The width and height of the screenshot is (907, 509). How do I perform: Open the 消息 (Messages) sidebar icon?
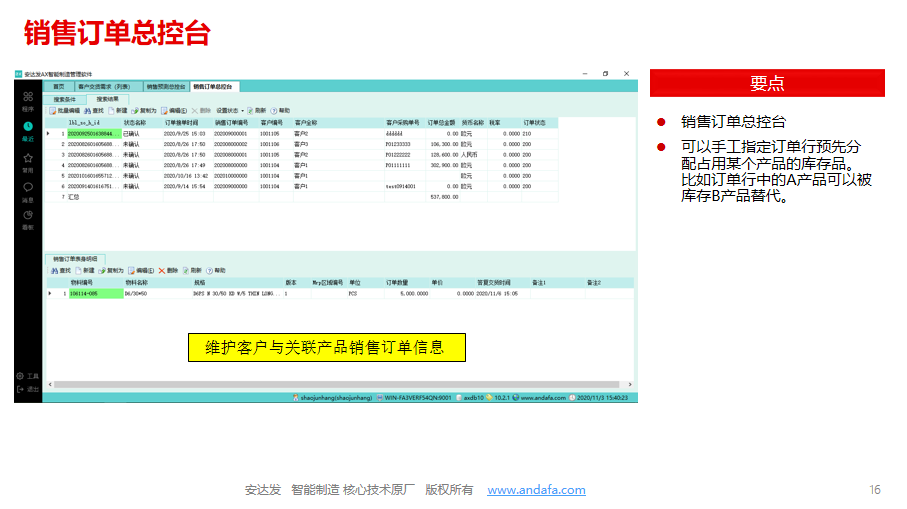(x=28, y=188)
